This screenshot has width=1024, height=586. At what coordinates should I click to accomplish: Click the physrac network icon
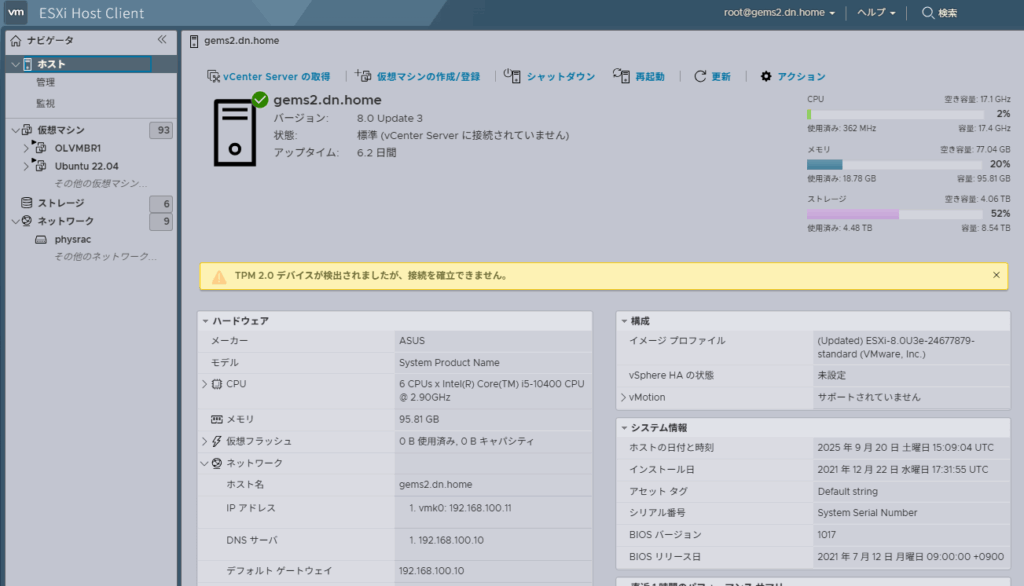click(40, 239)
